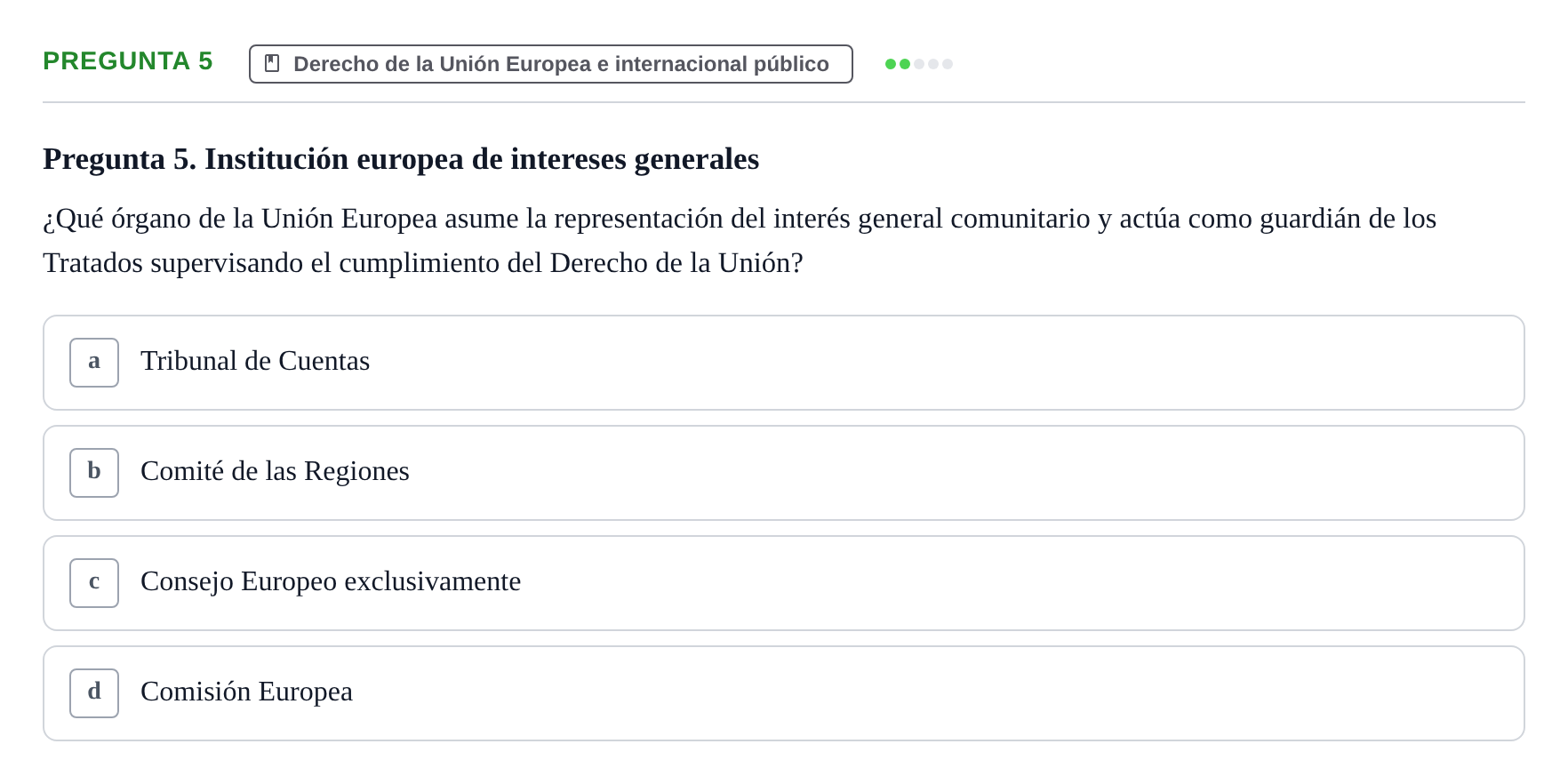Click the book icon in the topic tag
The width and height of the screenshot is (1568, 784).
(x=272, y=63)
